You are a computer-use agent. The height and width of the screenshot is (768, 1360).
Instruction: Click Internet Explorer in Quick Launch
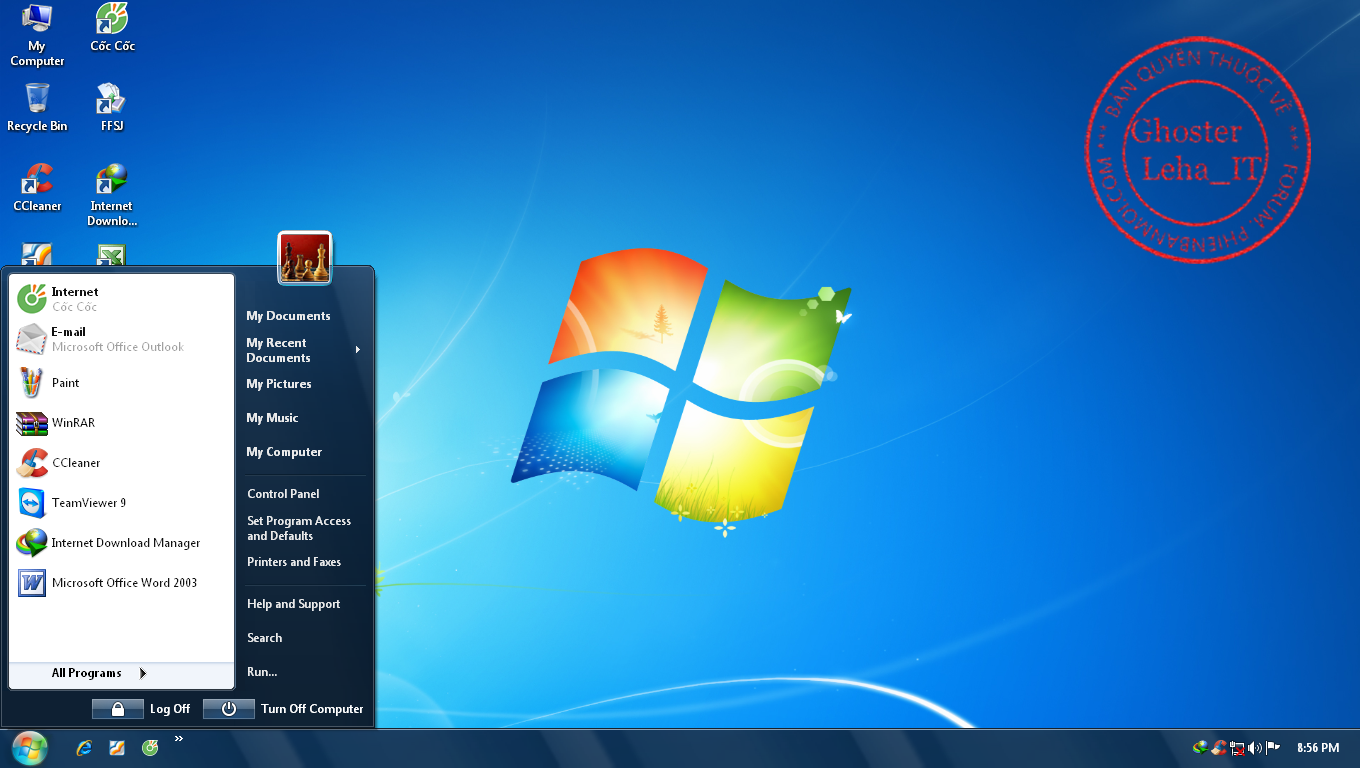point(84,748)
